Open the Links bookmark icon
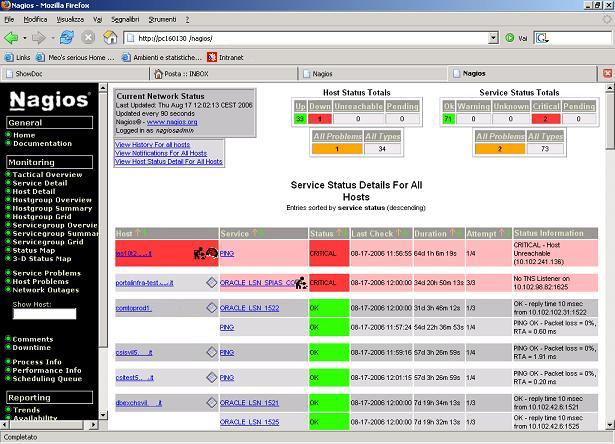This screenshot has height=444, width=615. pos(9,57)
